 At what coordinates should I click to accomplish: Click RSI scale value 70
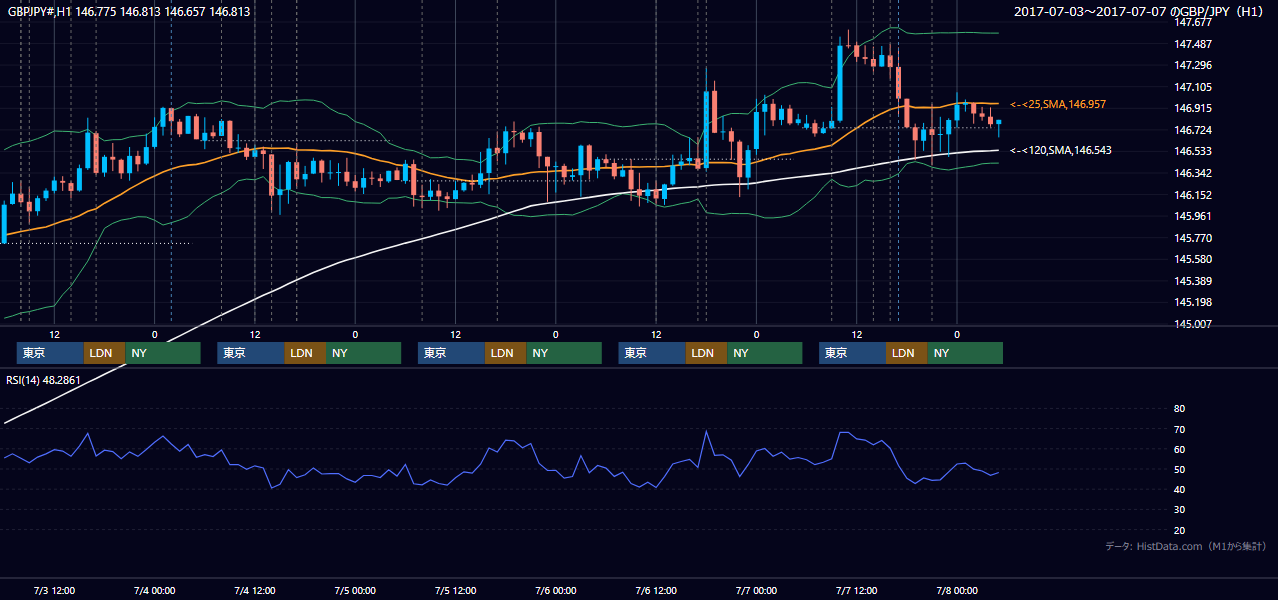pyautogui.click(x=1179, y=429)
